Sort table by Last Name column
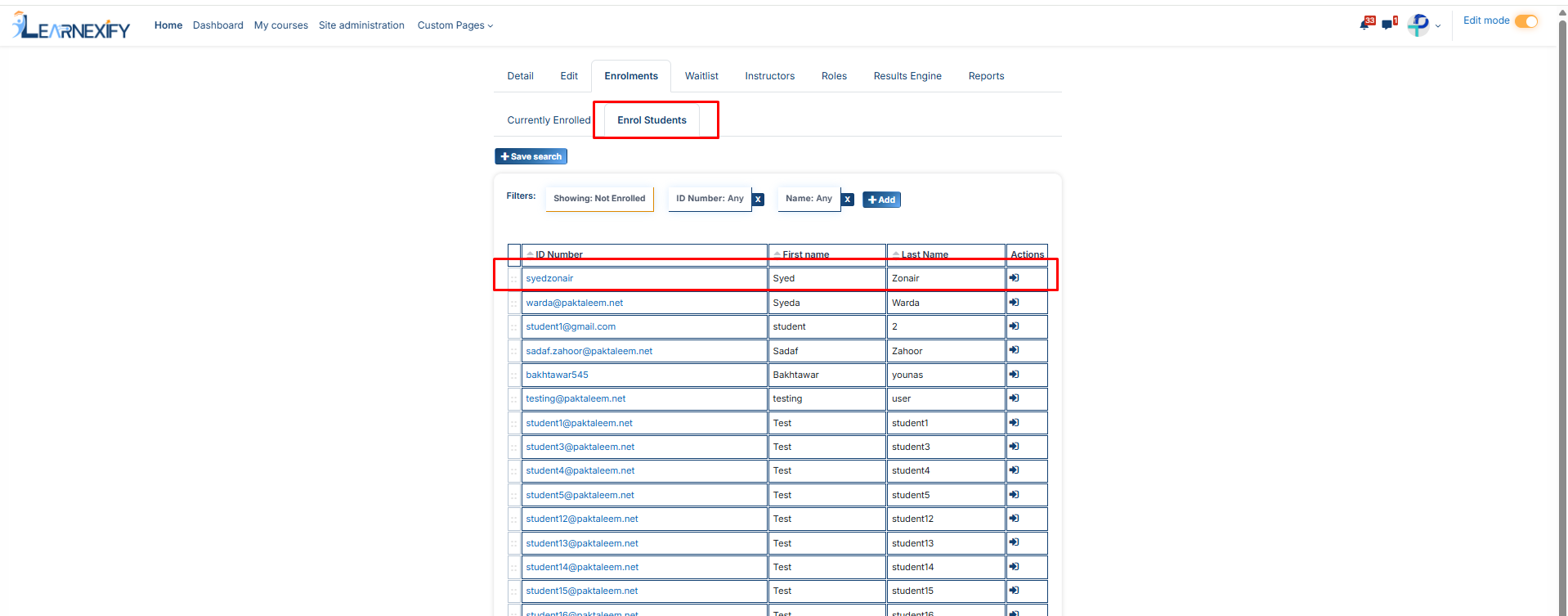The image size is (1568, 616). pyautogui.click(x=925, y=254)
